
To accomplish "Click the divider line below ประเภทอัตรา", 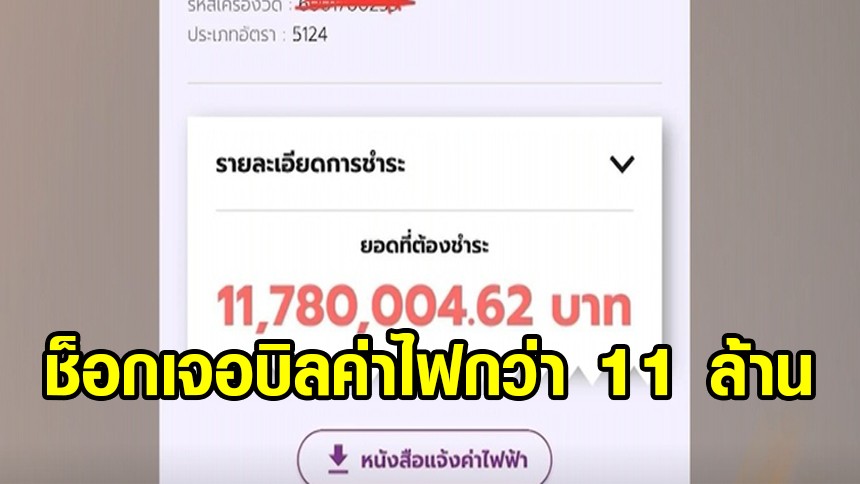I will tap(425, 83).
